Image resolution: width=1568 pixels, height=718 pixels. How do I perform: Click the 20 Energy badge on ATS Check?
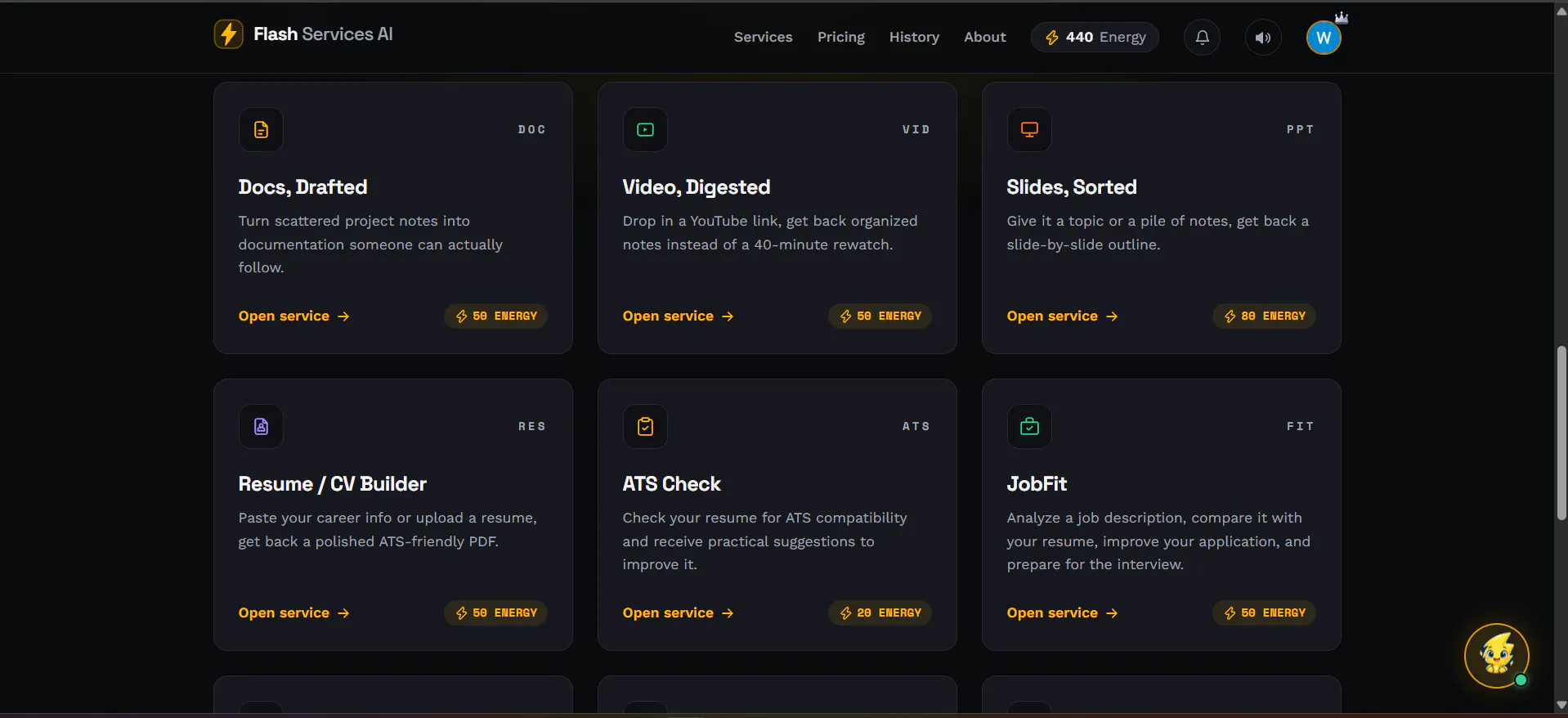(x=880, y=613)
